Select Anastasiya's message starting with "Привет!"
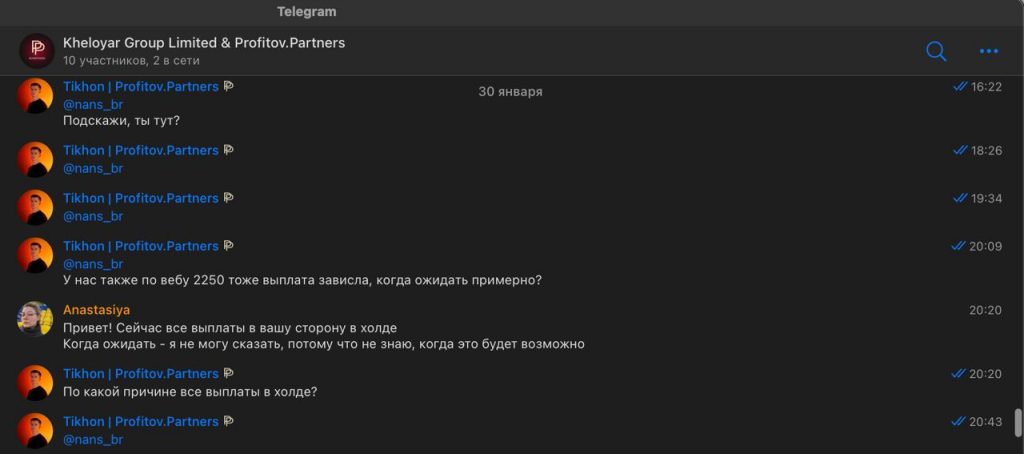Viewport: 1024px width, 454px height. tap(230, 328)
